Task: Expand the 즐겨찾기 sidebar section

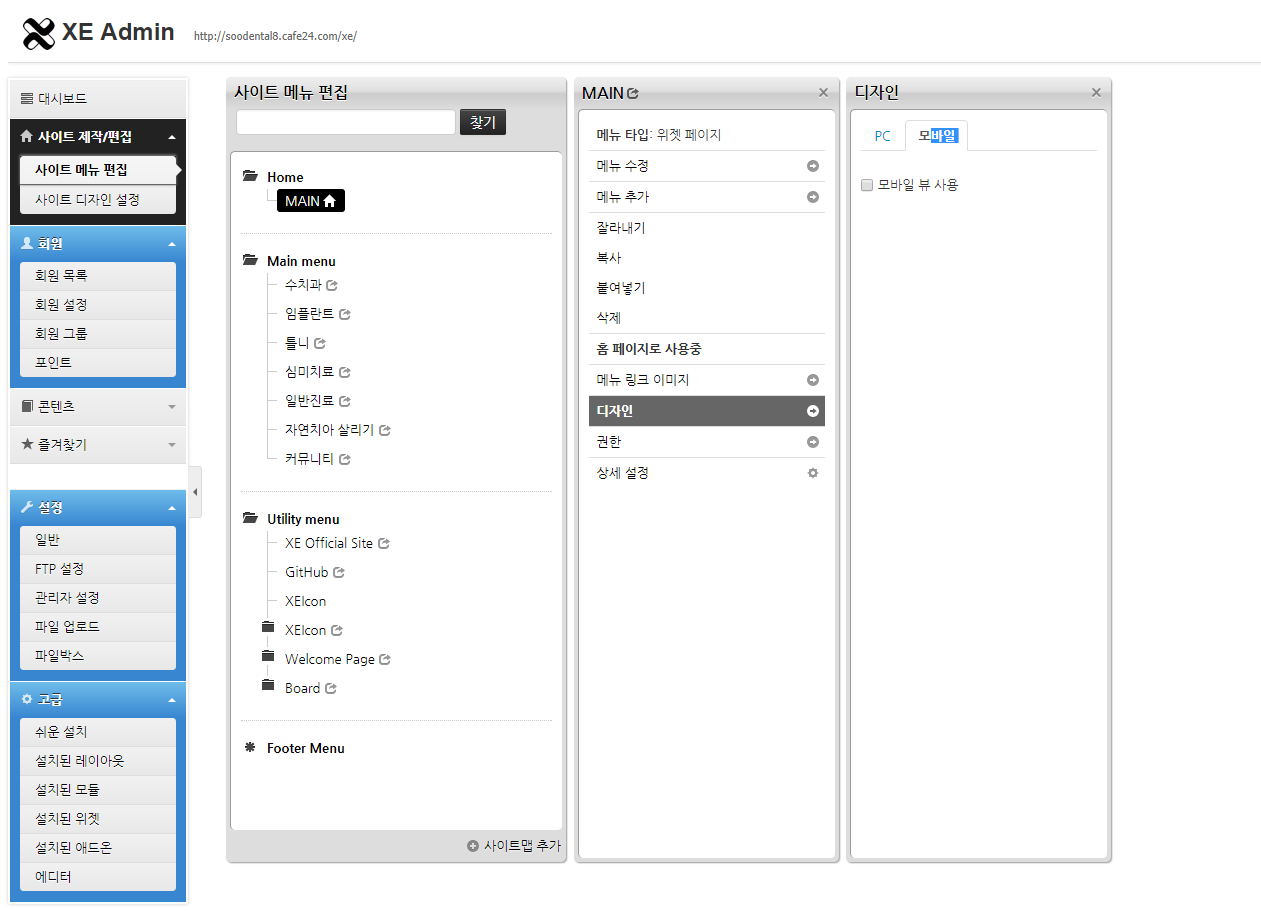Action: [x=171, y=445]
